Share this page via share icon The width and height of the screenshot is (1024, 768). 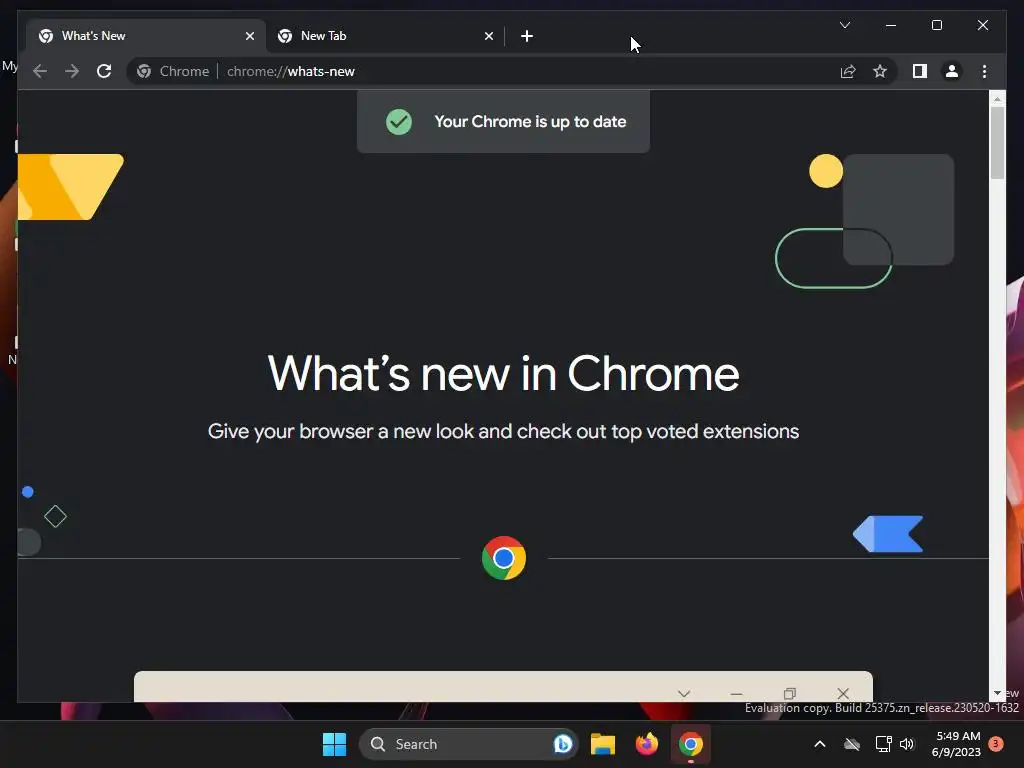(848, 71)
